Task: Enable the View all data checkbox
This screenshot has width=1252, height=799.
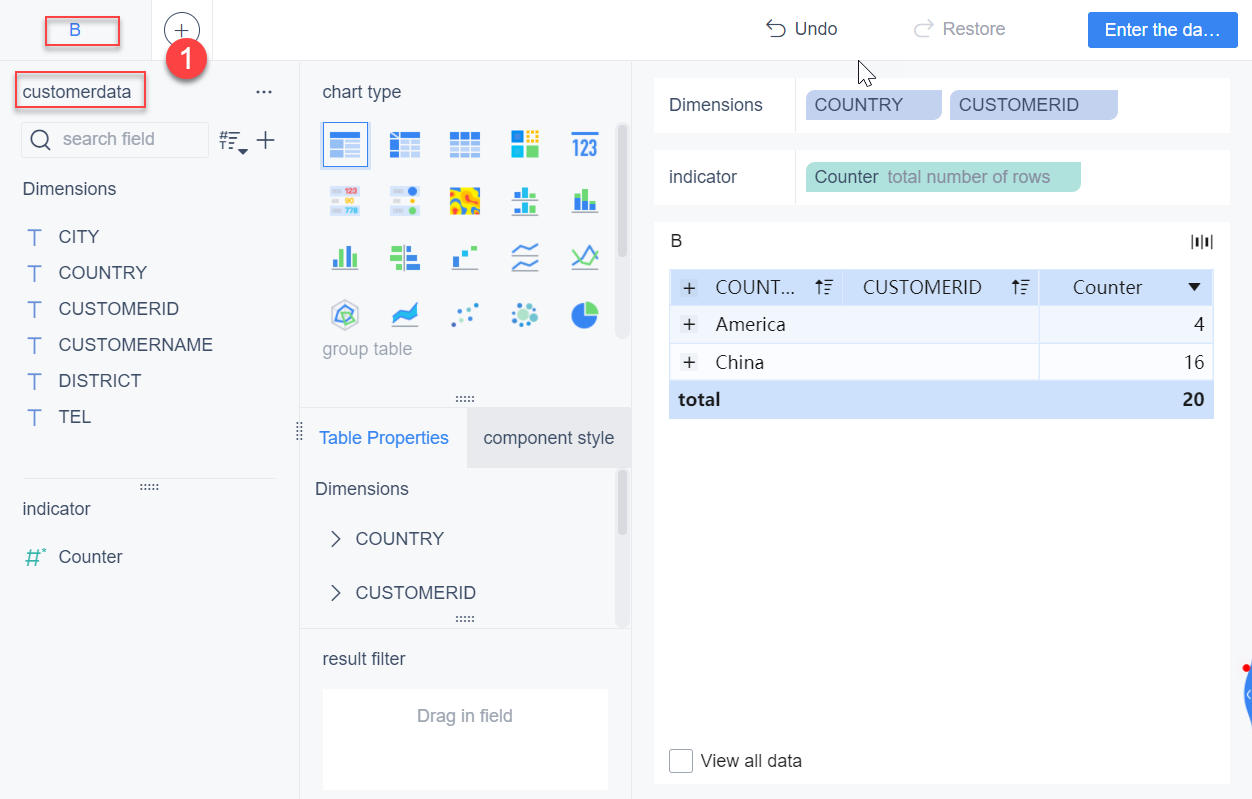Action: (681, 760)
